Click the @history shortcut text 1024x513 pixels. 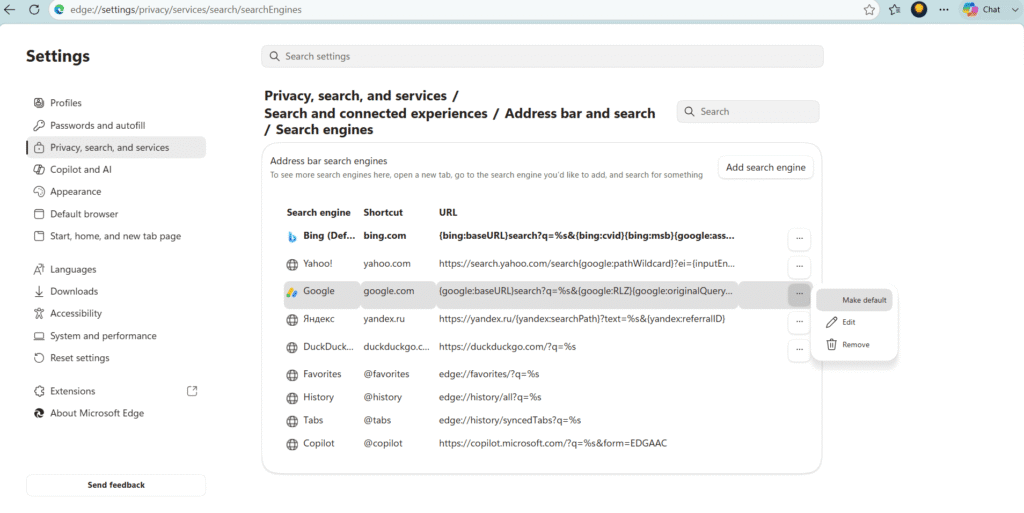coord(383,397)
